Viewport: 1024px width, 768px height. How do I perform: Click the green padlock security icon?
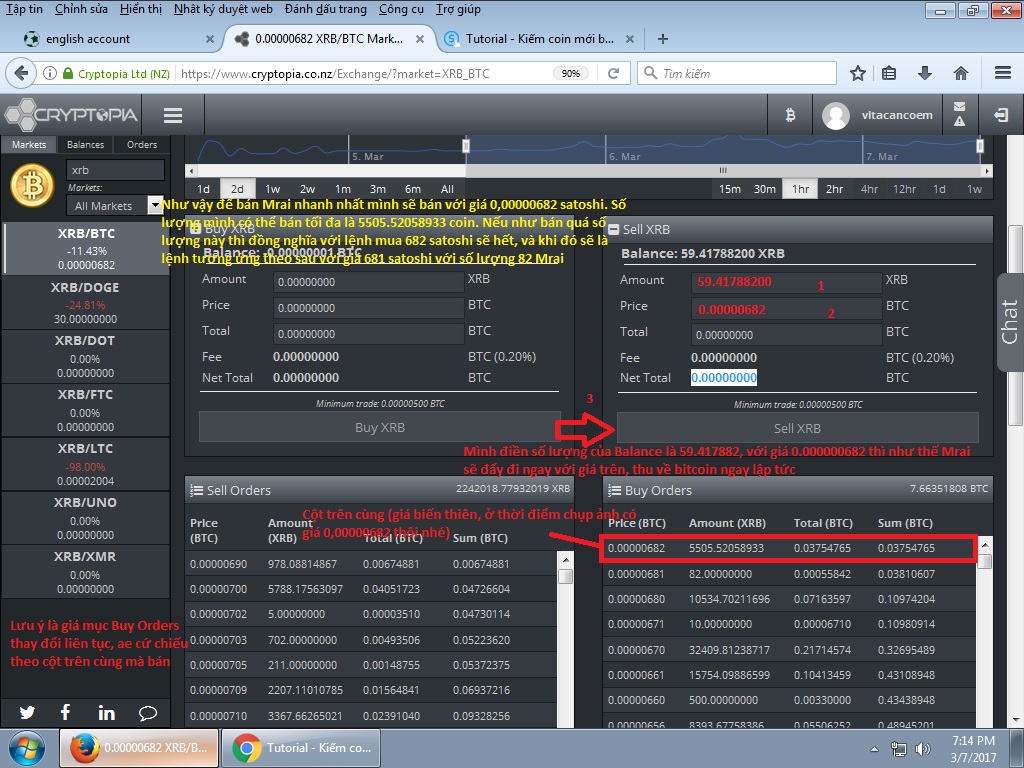[68, 73]
